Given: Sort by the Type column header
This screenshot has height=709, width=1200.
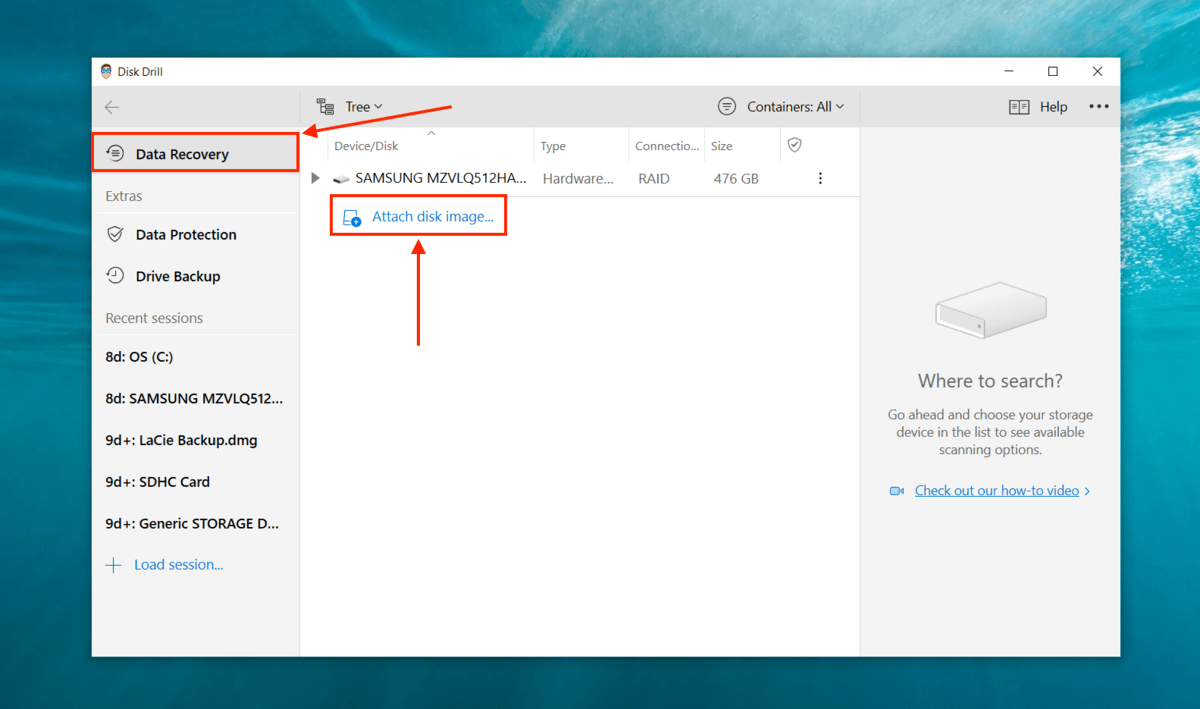Looking at the screenshot, I should [x=553, y=146].
